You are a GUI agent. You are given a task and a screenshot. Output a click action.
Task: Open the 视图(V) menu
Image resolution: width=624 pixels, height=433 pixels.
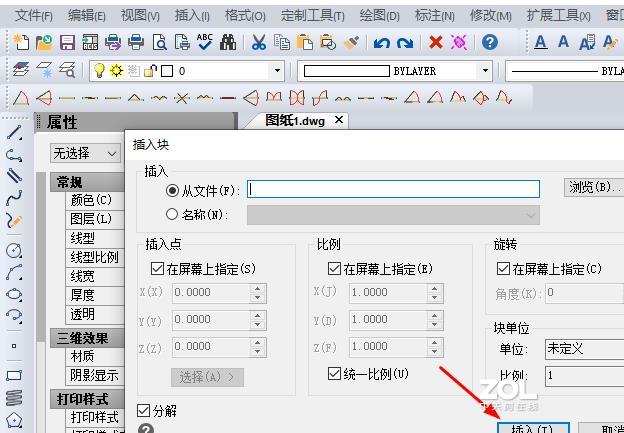[x=140, y=16]
